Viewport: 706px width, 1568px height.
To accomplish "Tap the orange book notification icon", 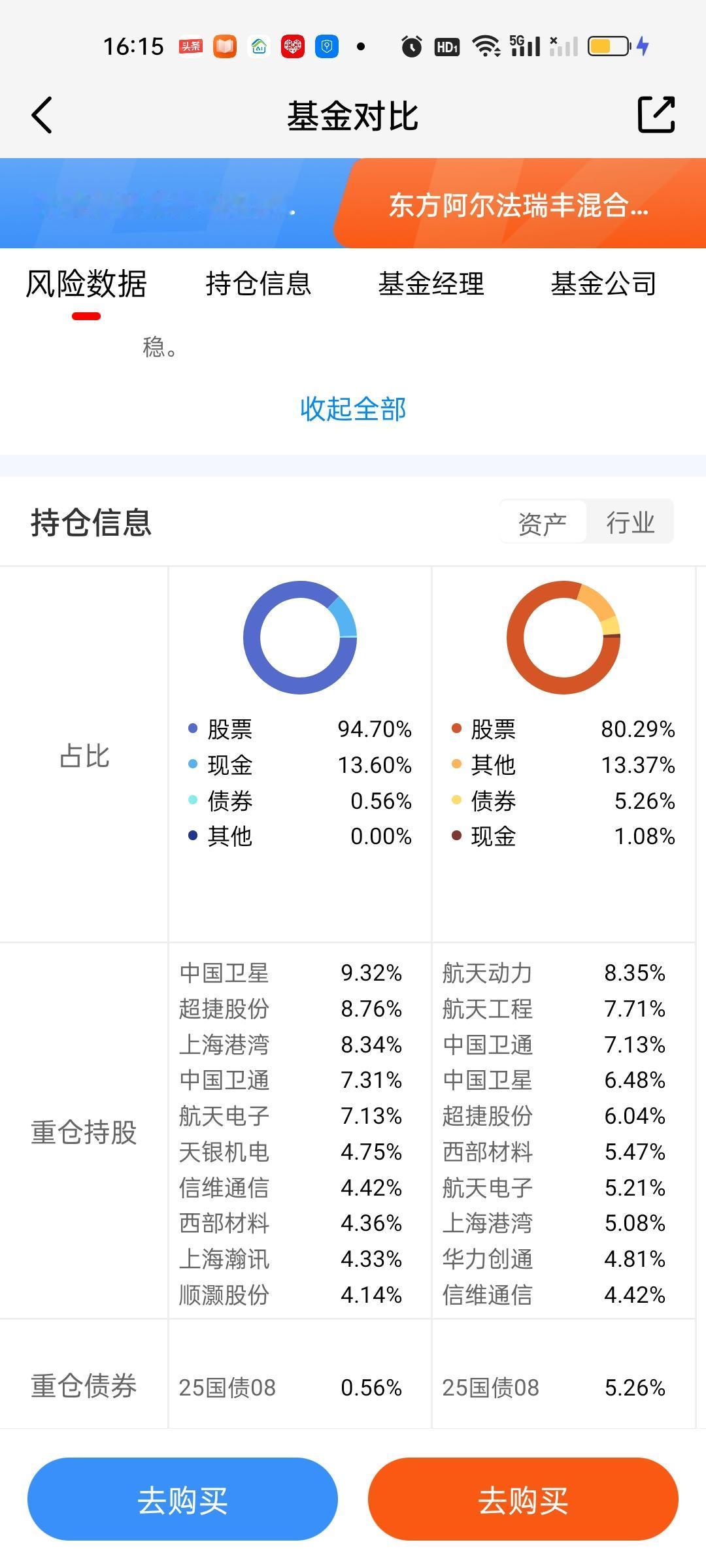I will click(225, 46).
